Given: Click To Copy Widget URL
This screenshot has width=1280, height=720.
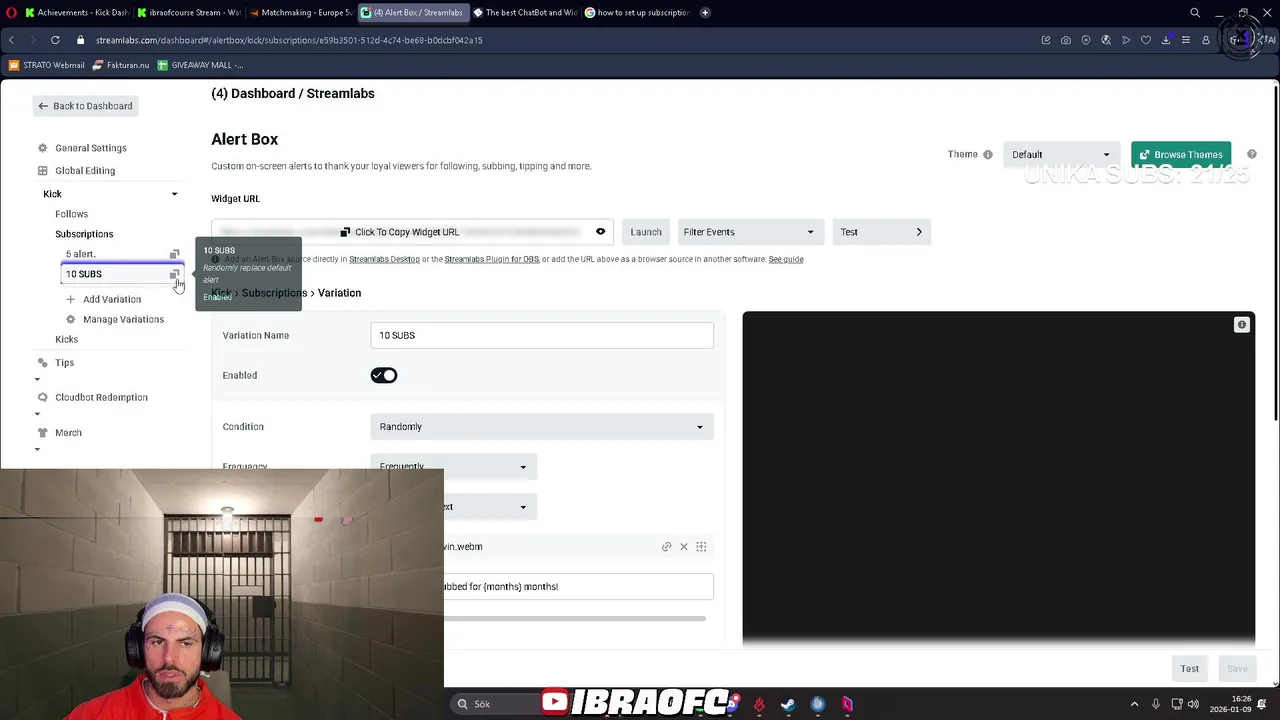Looking at the screenshot, I should pyautogui.click(x=399, y=232).
